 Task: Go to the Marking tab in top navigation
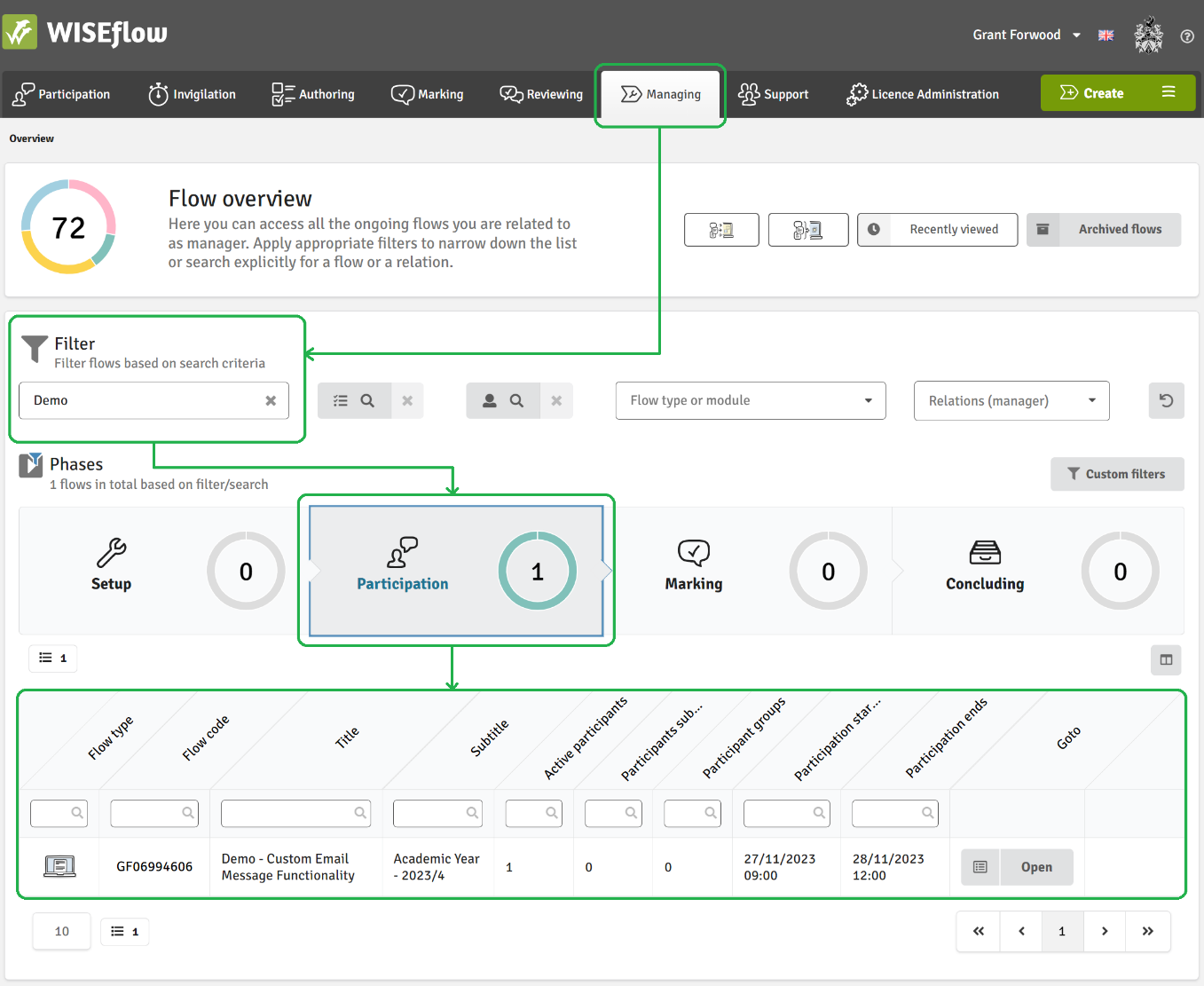[428, 94]
